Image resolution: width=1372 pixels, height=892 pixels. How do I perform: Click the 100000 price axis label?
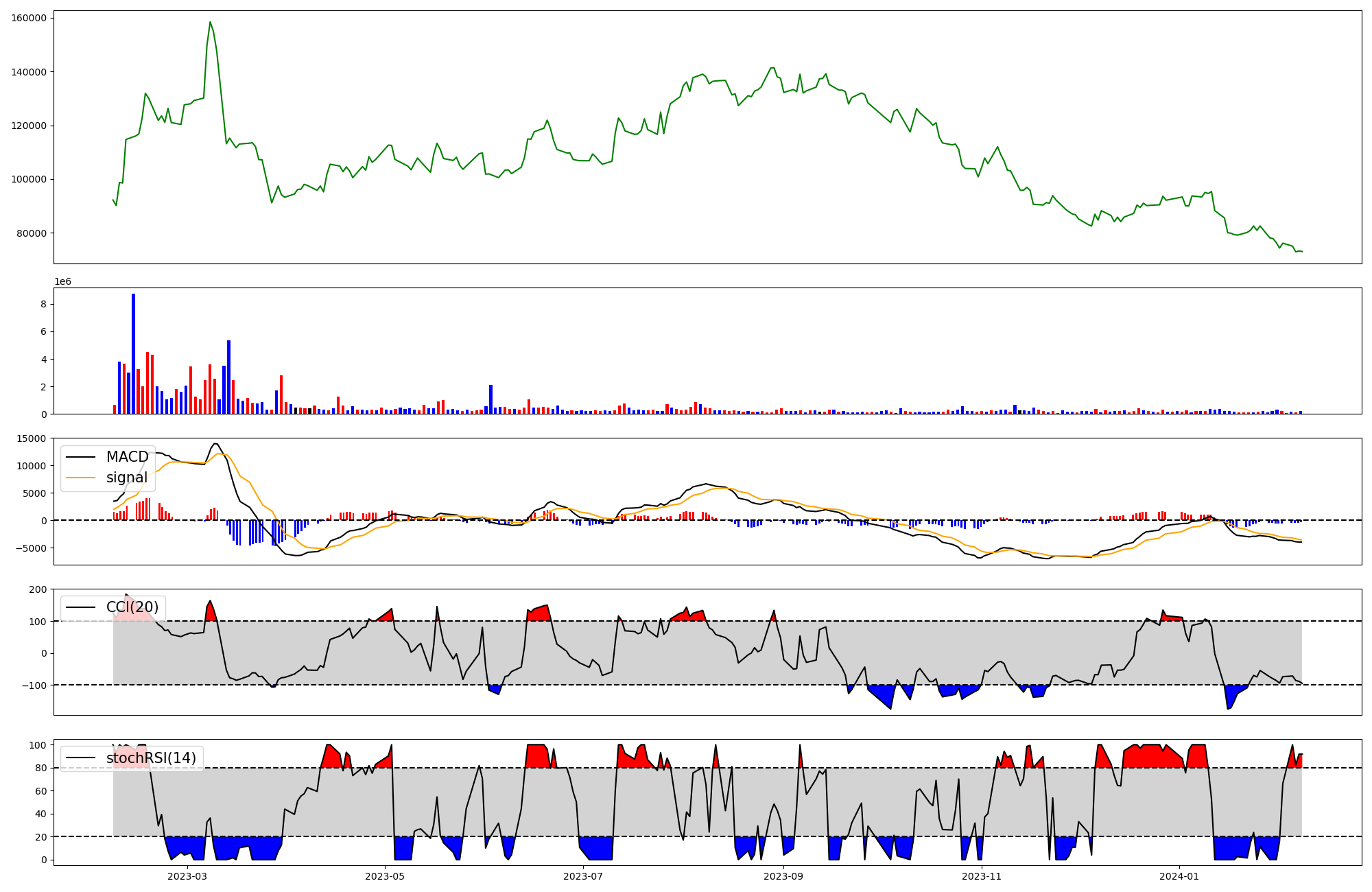[x=29, y=179]
